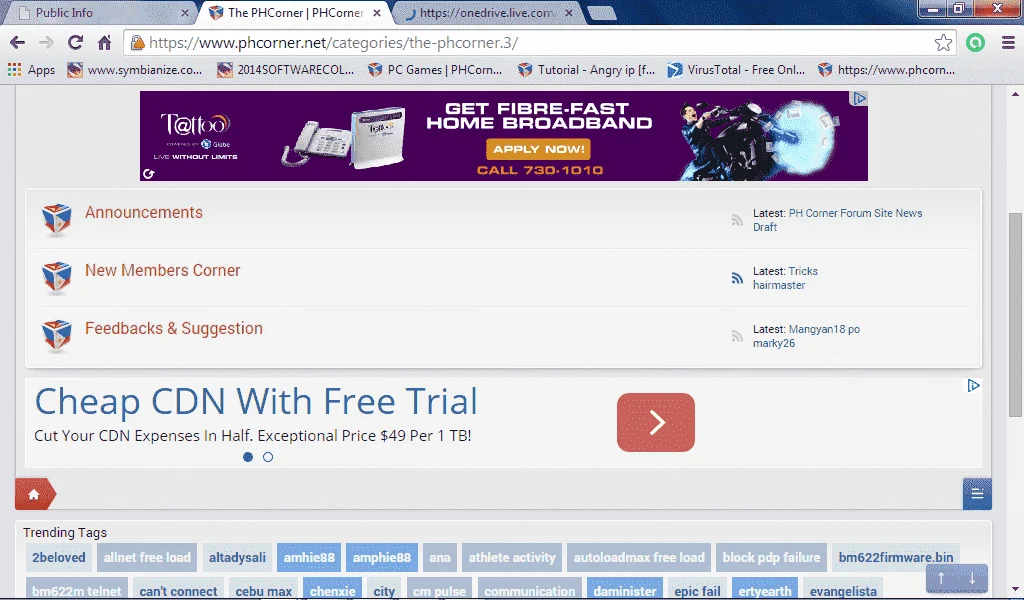This screenshot has width=1024, height=600.
Task: Select the allnet free load tag
Action: 147,558
